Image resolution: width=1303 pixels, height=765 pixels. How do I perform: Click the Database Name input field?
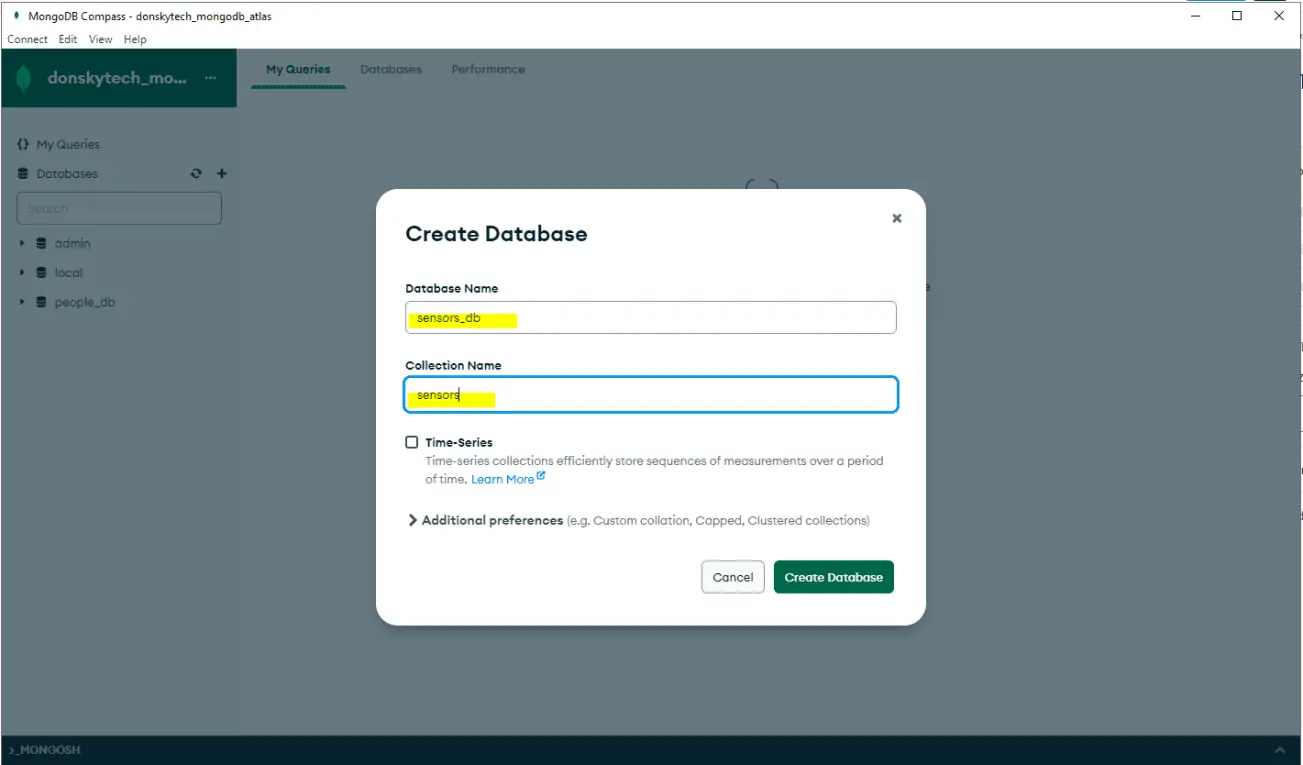(x=650, y=319)
